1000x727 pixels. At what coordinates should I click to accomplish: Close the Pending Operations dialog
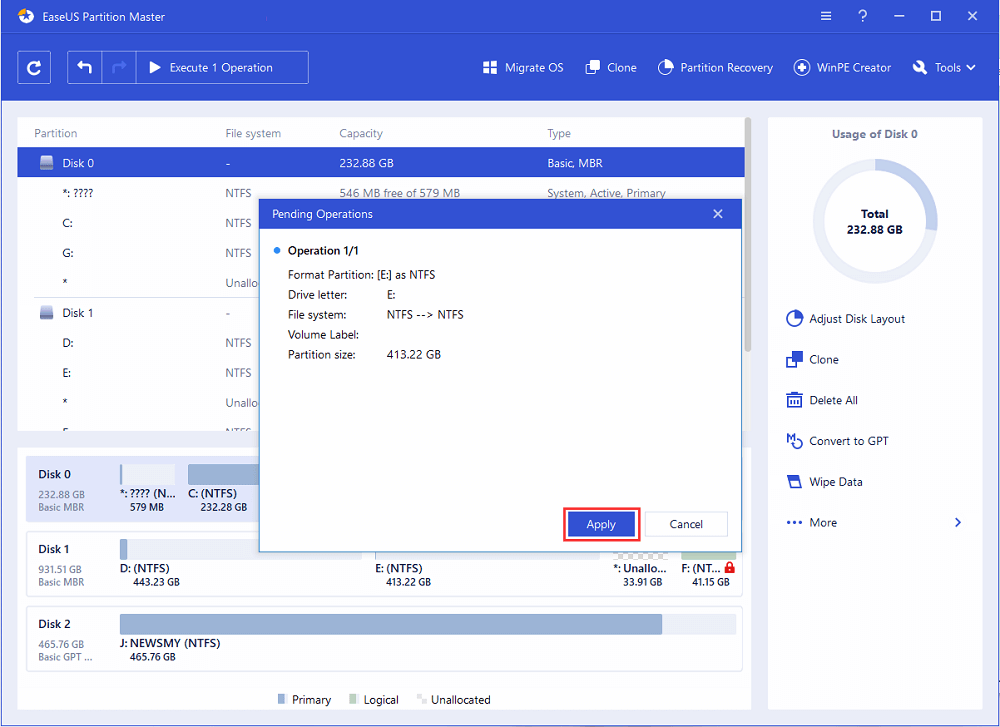(718, 214)
